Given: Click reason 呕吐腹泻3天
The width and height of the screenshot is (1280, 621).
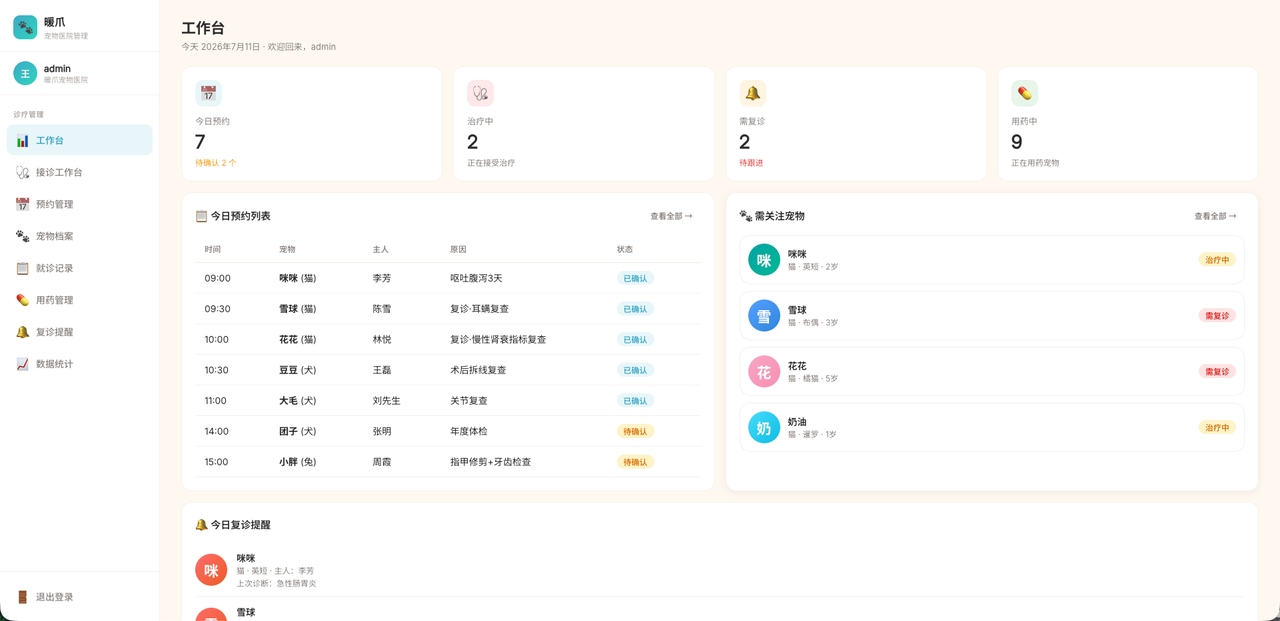Looking at the screenshot, I should pyautogui.click(x=476, y=278).
